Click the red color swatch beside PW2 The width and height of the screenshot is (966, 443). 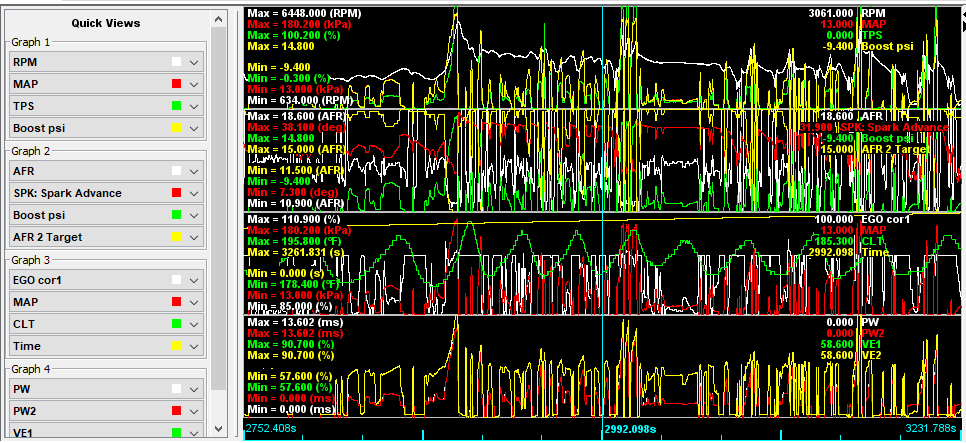pyautogui.click(x=178, y=410)
